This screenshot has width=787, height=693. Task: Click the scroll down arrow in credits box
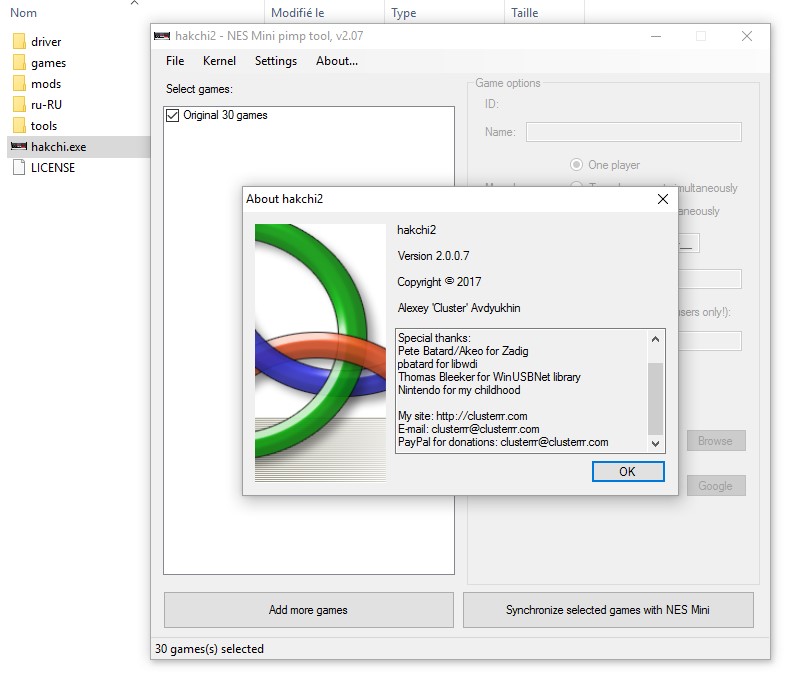655,444
